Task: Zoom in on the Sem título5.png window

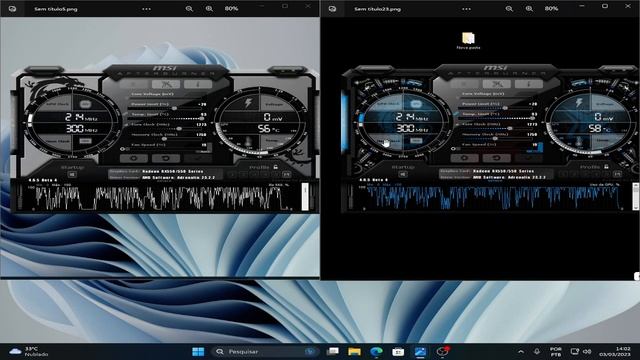Action: (209, 9)
